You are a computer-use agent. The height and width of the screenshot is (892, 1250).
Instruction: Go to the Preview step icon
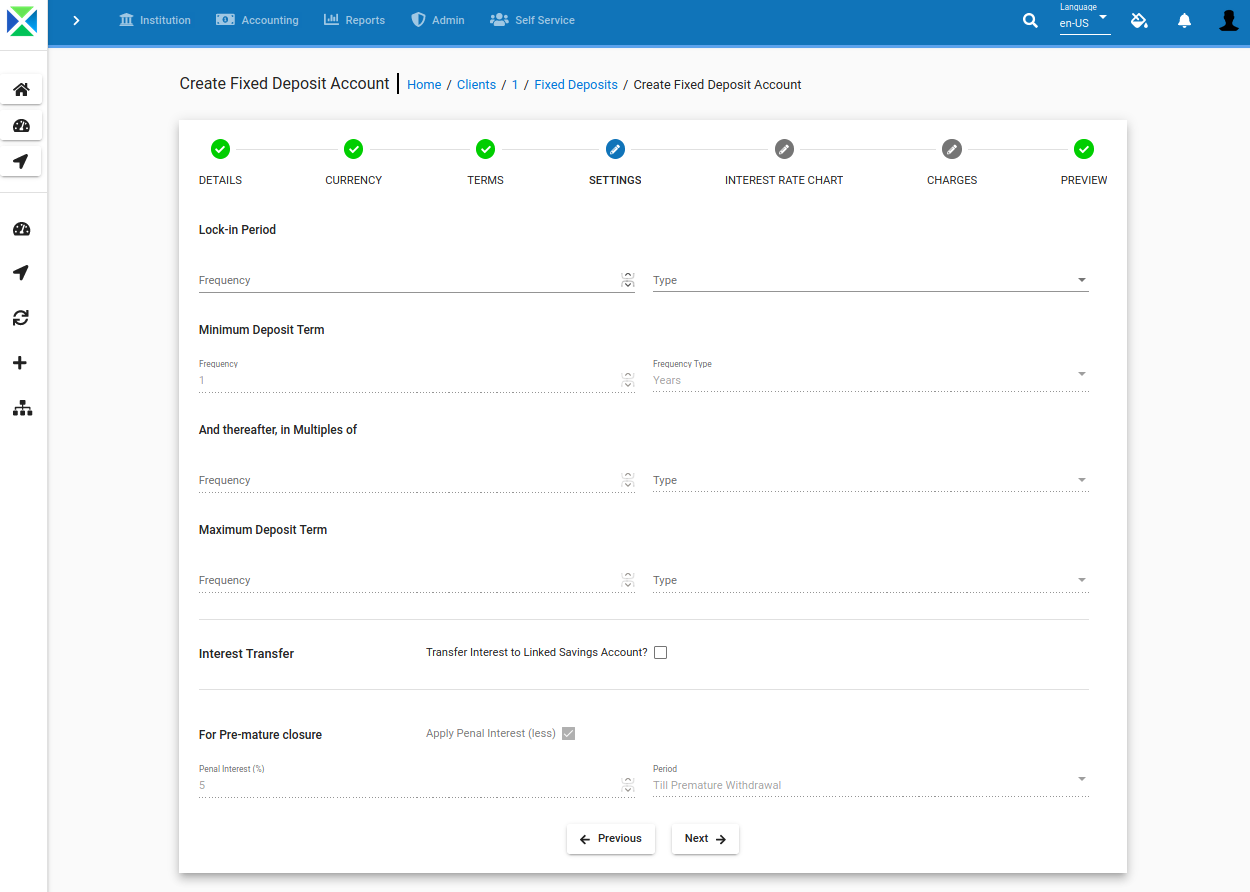point(1084,149)
